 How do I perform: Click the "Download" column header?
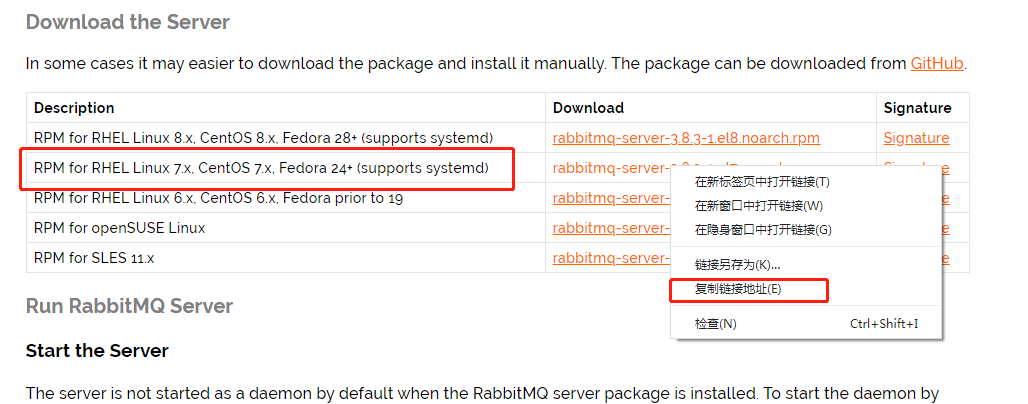click(588, 108)
